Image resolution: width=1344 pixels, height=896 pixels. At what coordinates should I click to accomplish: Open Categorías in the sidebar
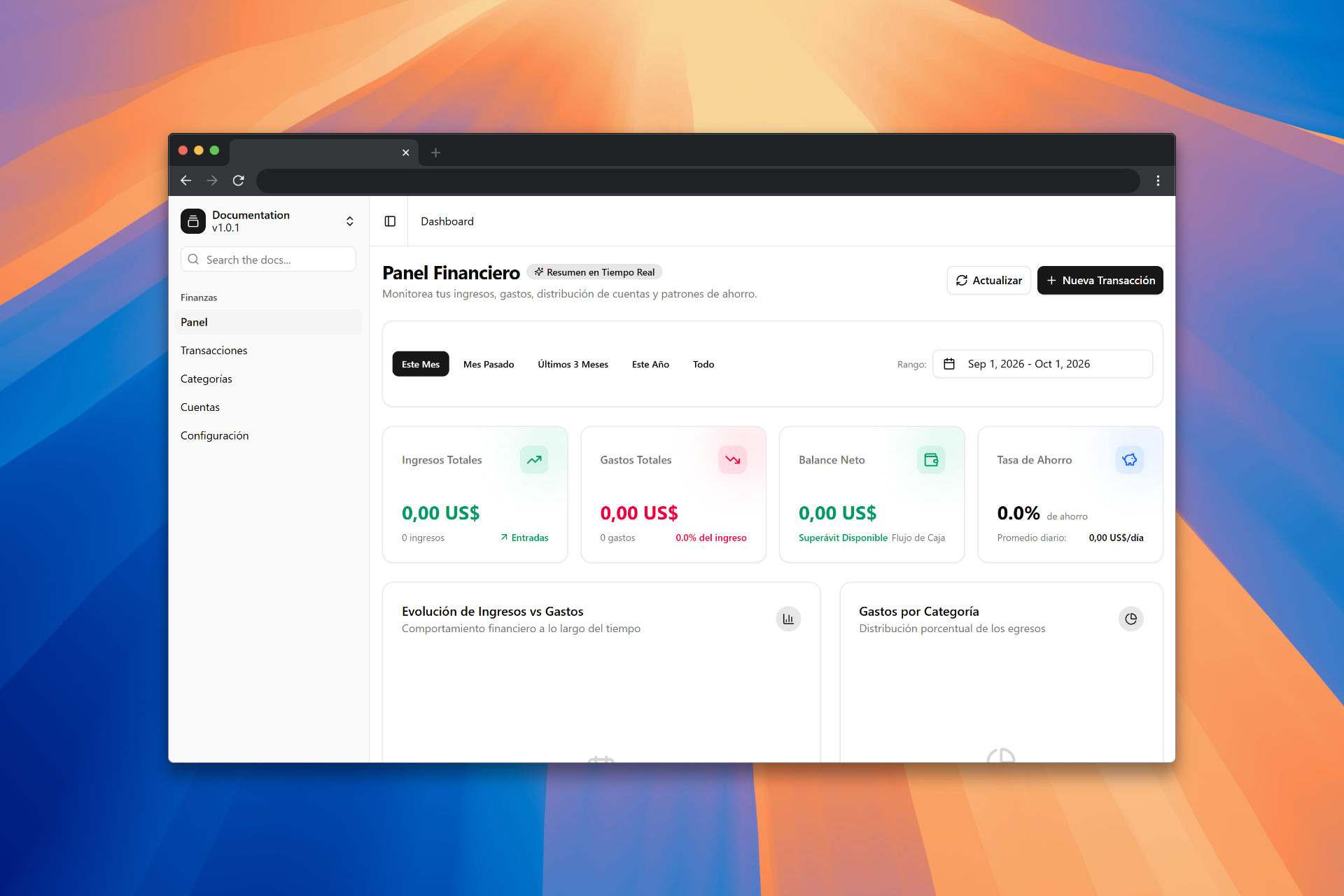[x=268, y=379]
